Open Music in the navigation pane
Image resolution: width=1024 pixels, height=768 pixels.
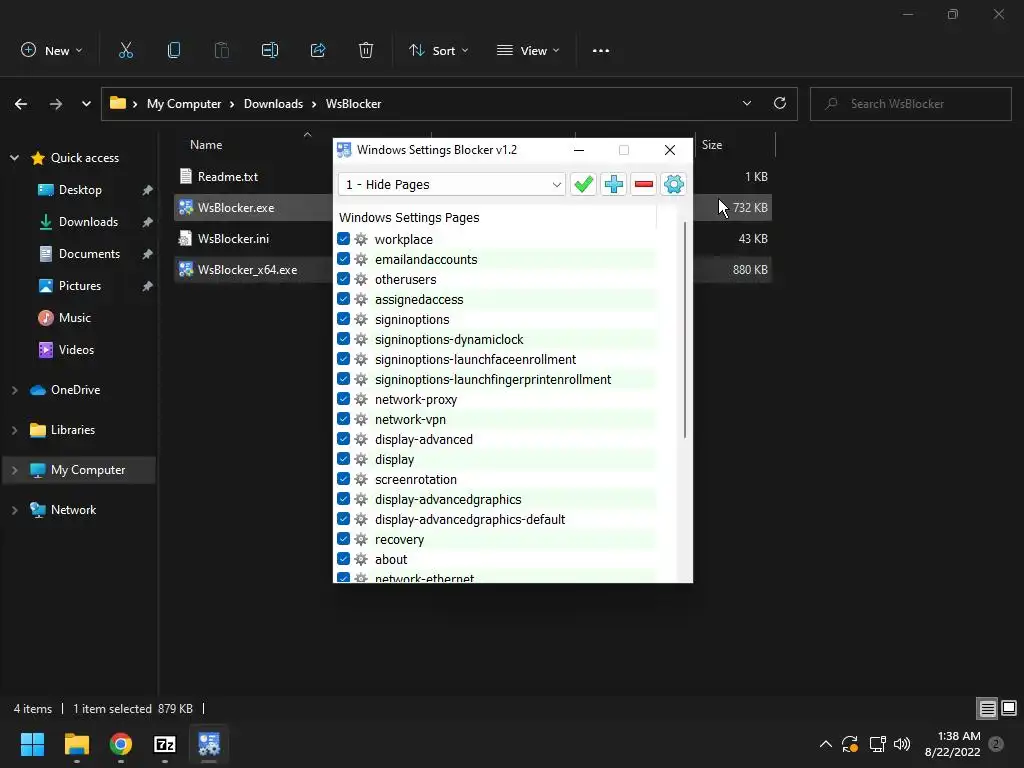coord(74,318)
